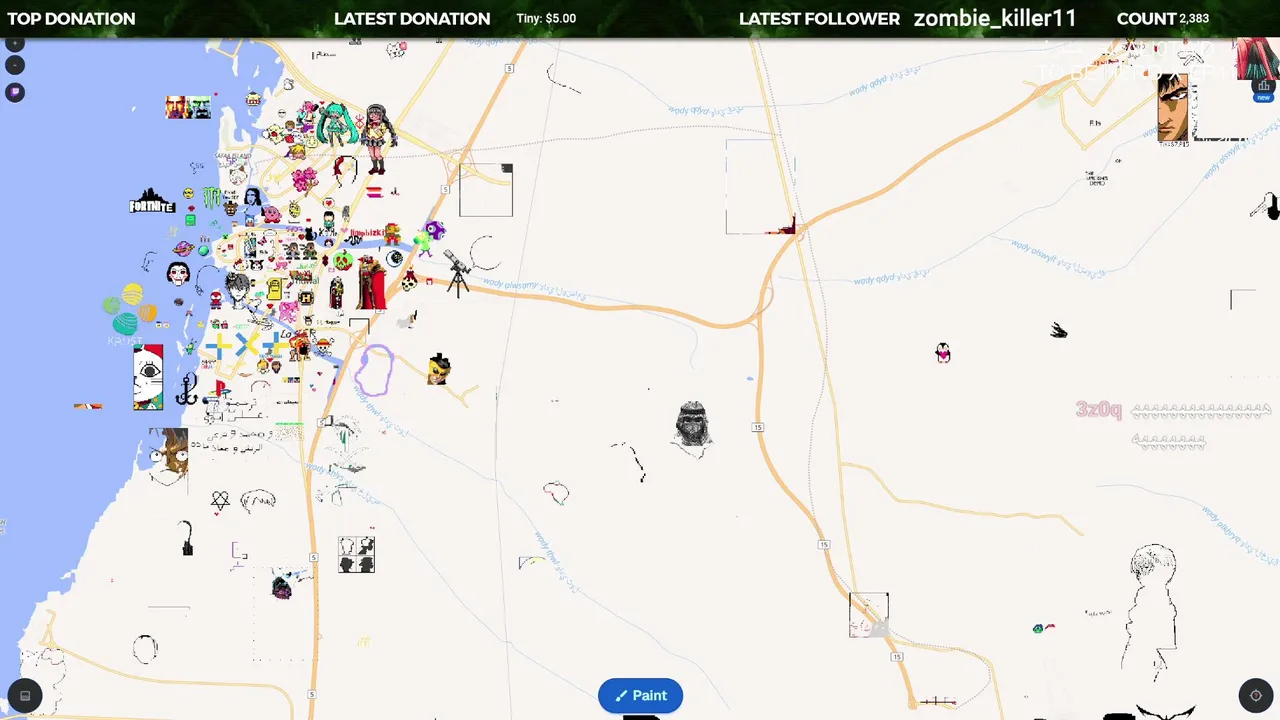Select the small black bird drawing
The height and width of the screenshot is (720, 1280).
point(1059,331)
